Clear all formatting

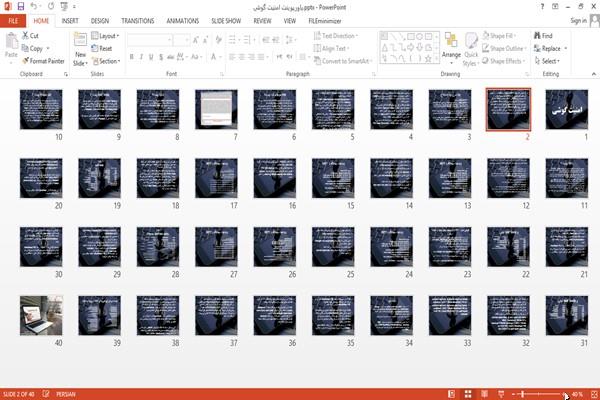(x=218, y=40)
